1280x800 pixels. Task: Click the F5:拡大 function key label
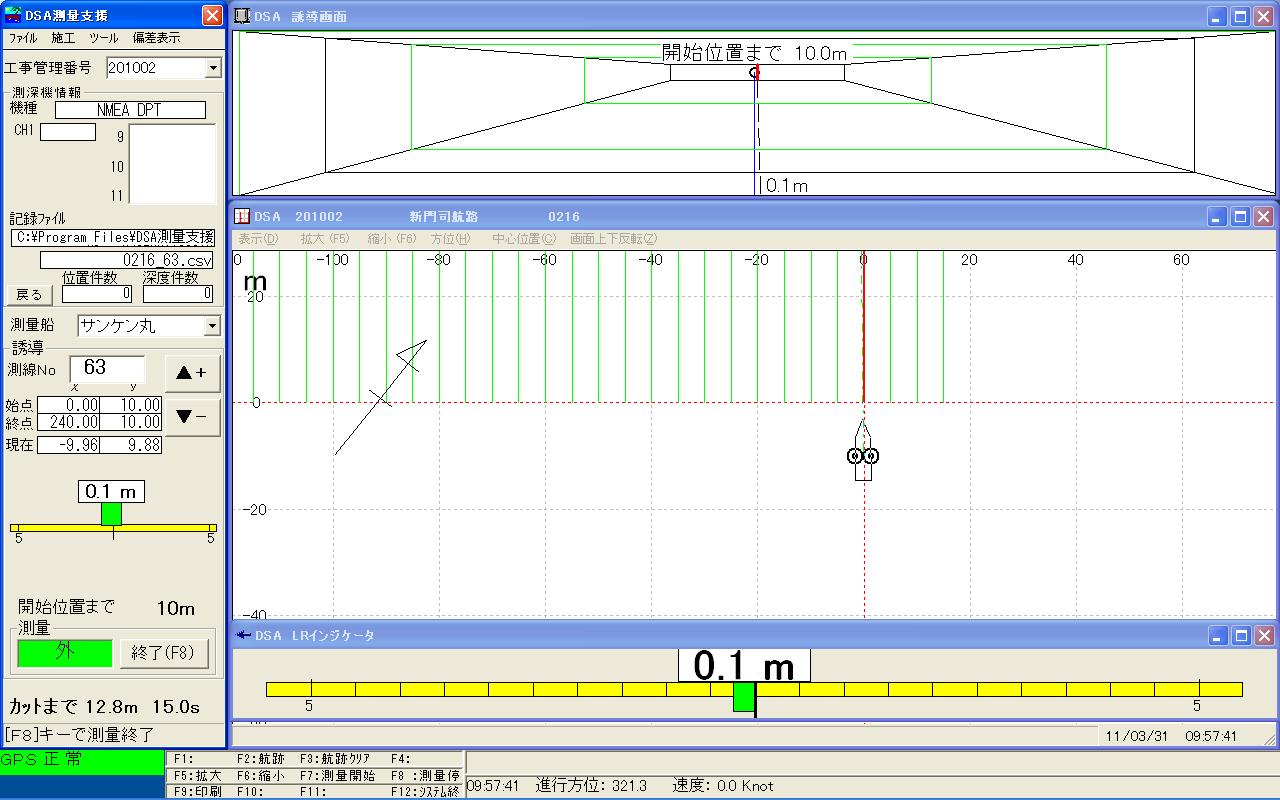click(x=197, y=775)
